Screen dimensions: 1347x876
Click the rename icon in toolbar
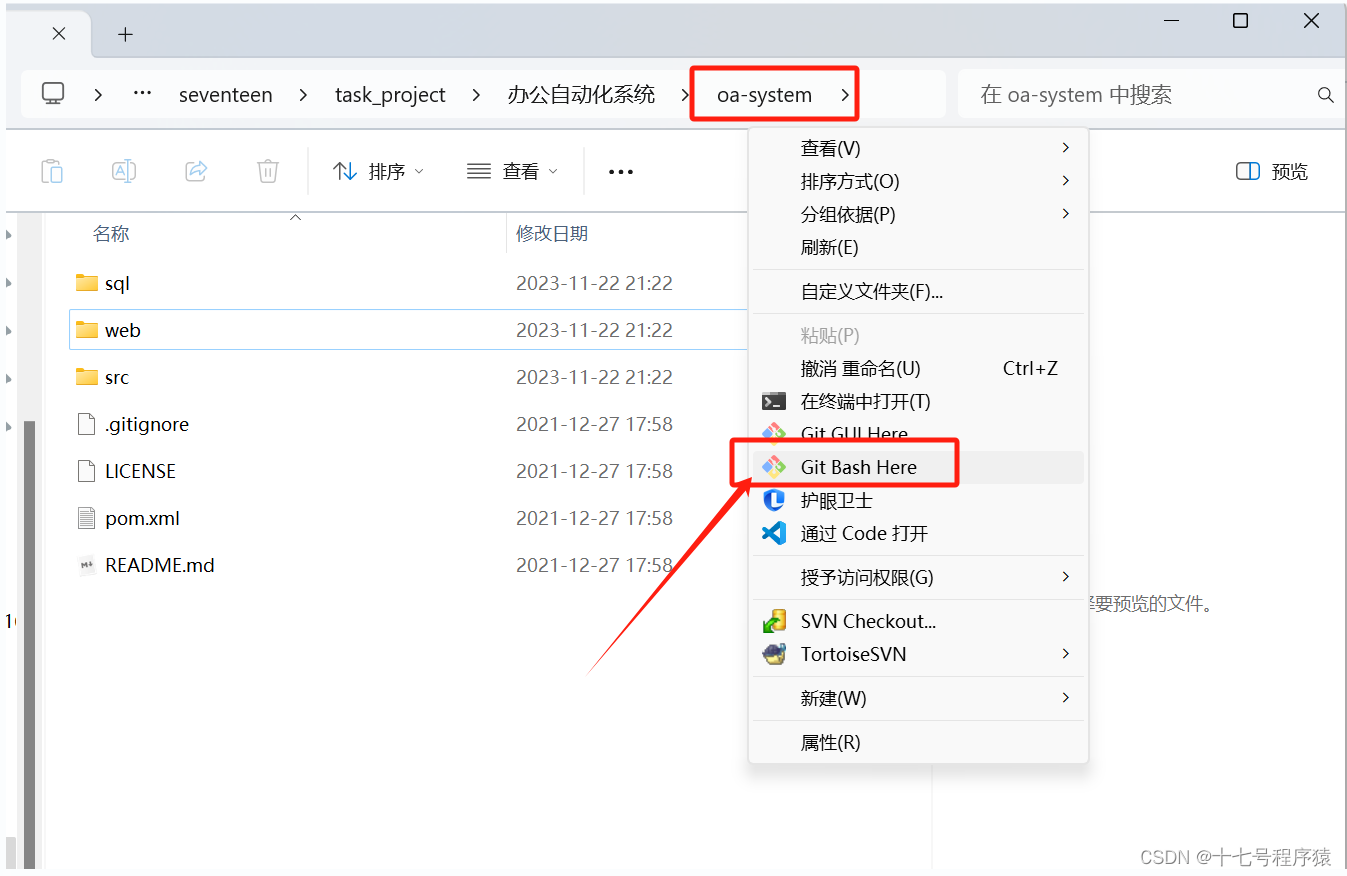tap(124, 171)
